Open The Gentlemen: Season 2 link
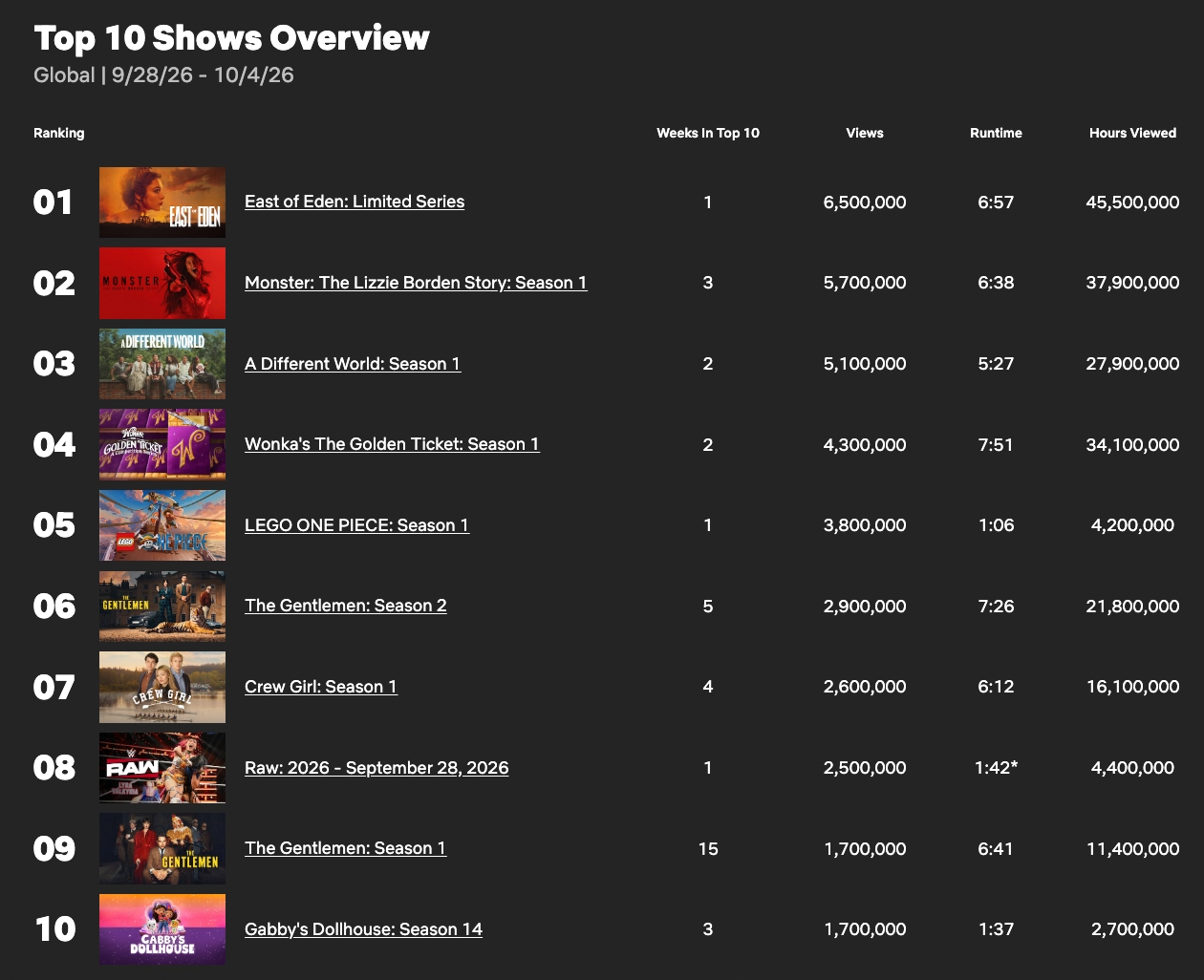Image resolution: width=1204 pixels, height=980 pixels. point(346,606)
